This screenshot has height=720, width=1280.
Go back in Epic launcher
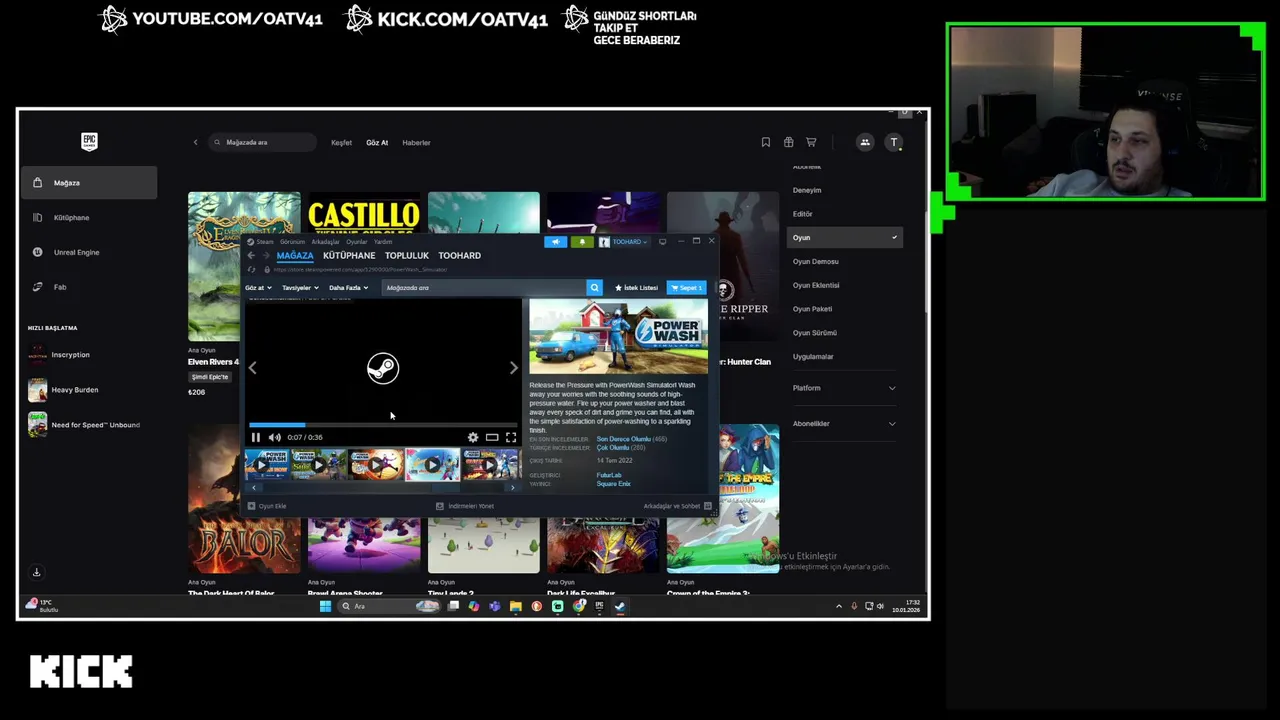pyautogui.click(x=195, y=142)
